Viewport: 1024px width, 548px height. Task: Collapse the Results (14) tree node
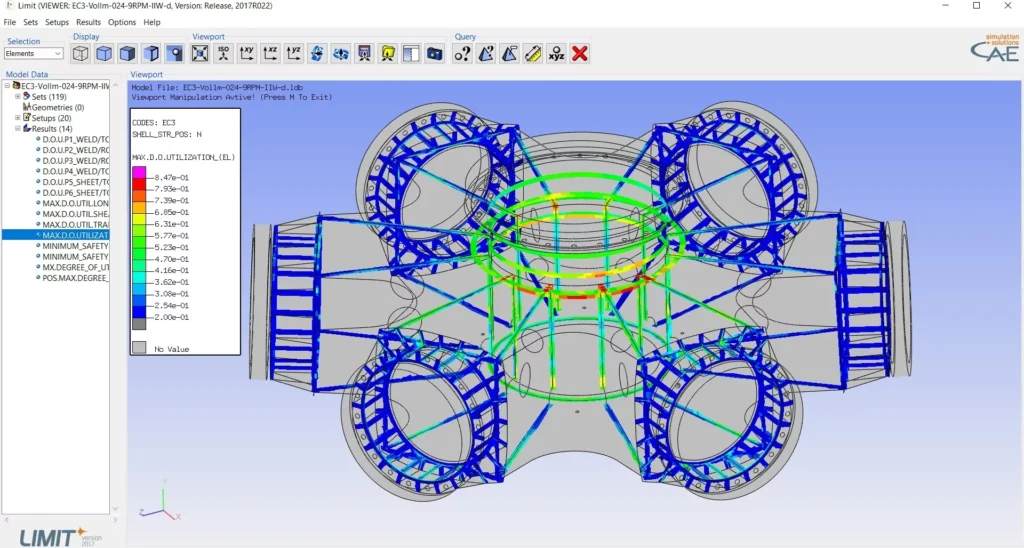(17, 129)
